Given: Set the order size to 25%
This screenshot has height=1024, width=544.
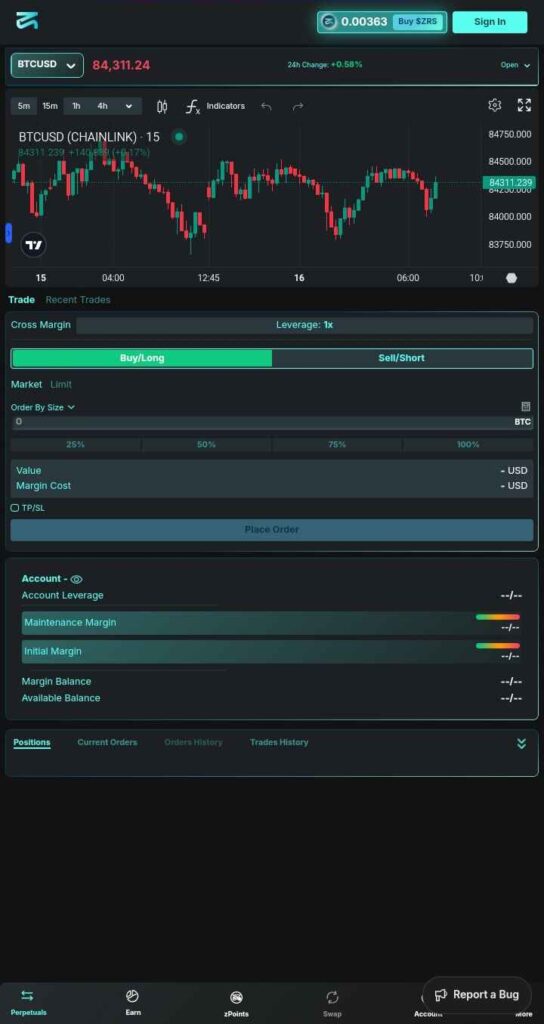Looking at the screenshot, I should pos(75,445).
